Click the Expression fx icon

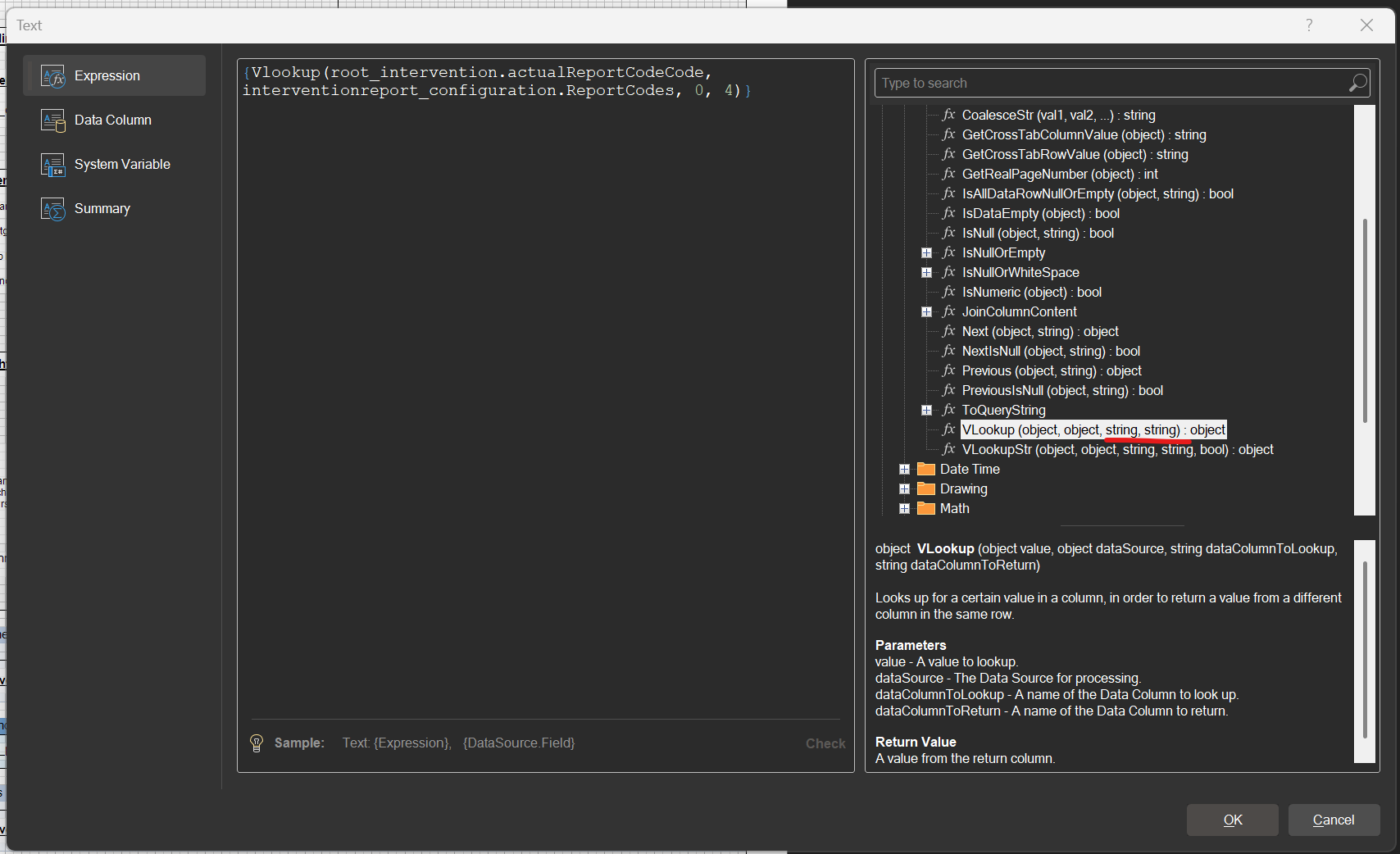click(53, 76)
